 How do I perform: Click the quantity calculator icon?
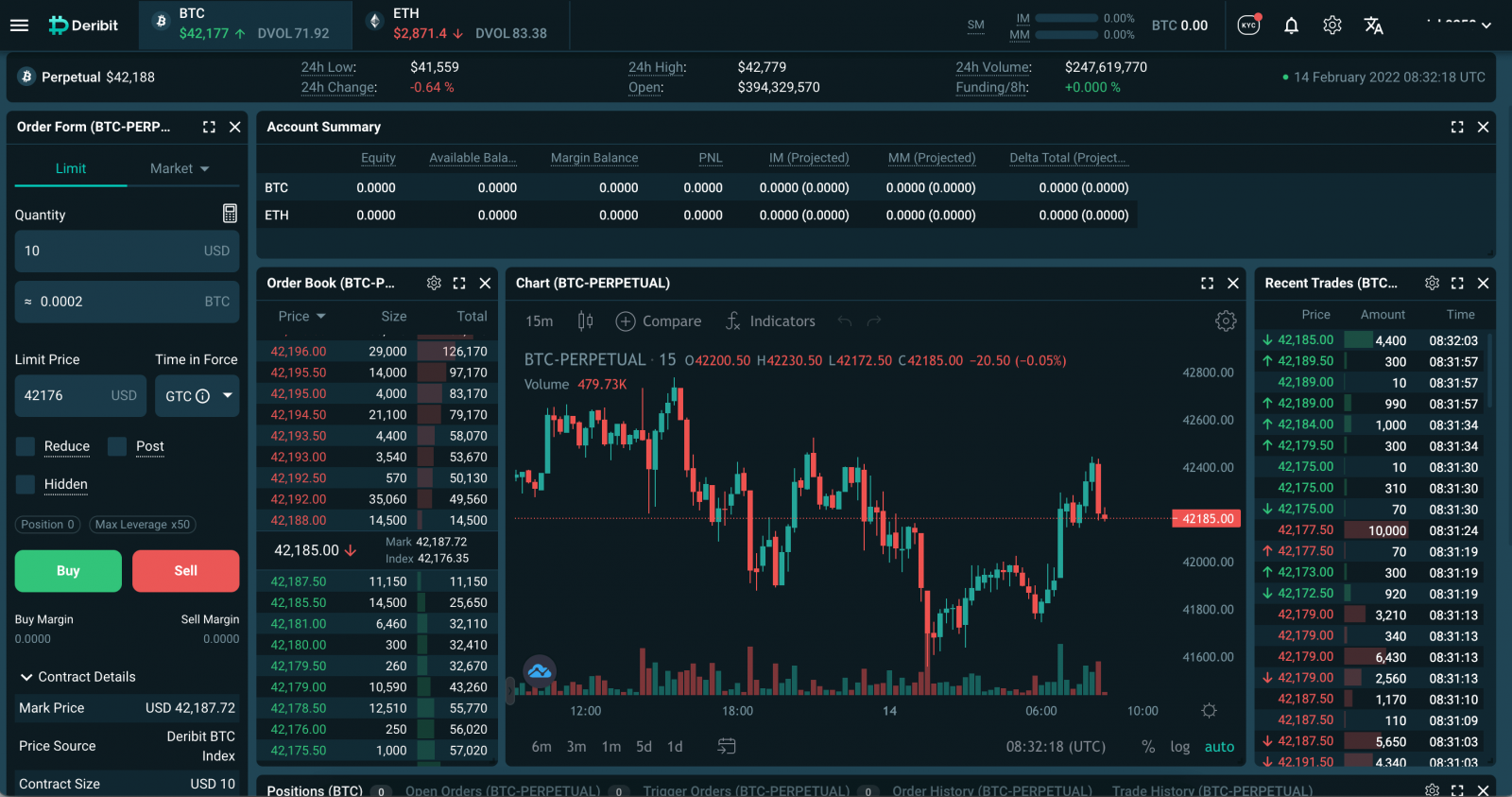pyautogui.click(x=230, y=214)
